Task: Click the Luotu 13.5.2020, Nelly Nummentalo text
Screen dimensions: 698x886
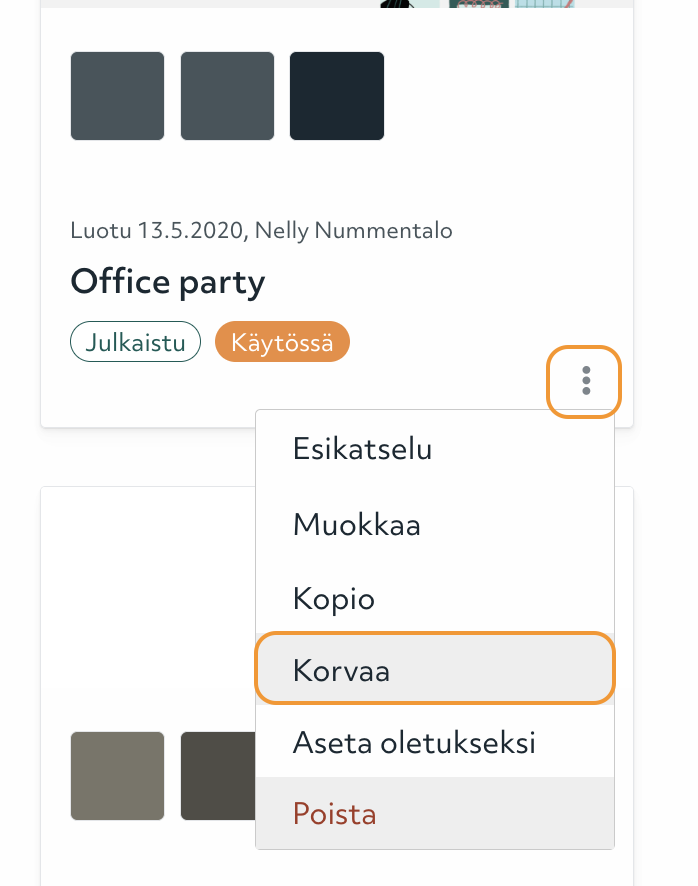Action: [261, 231]
